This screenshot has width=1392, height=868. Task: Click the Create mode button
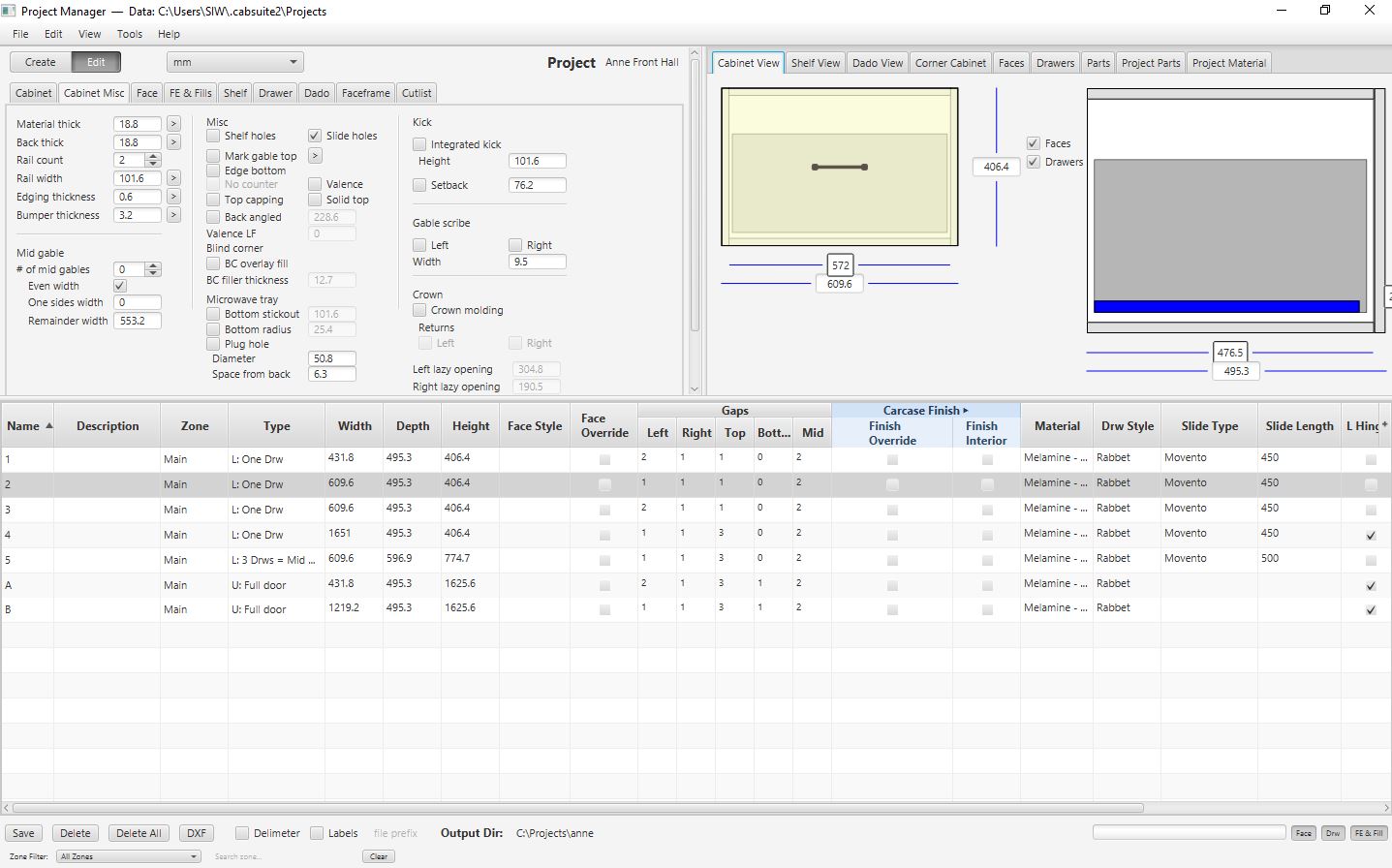pyautogui.click(x=41, y=62)
